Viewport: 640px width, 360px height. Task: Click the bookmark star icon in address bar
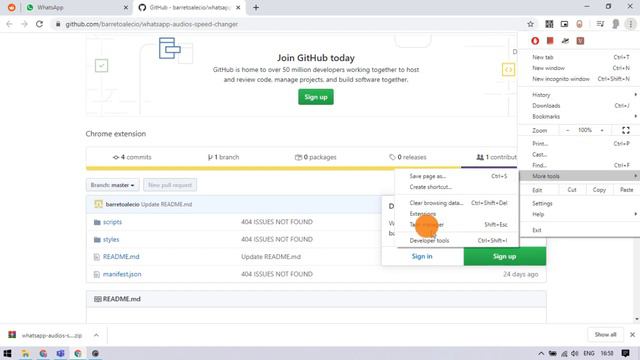click(x=530, y=24)
